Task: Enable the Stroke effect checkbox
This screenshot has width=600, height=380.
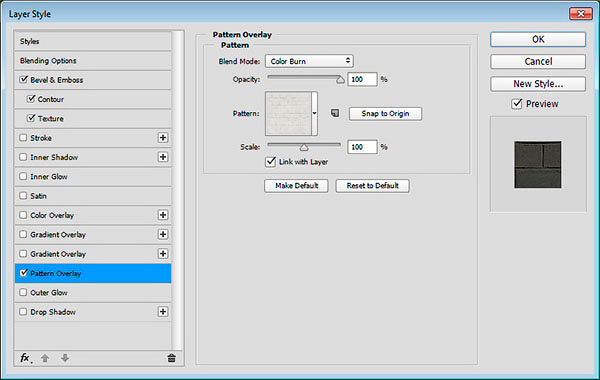Action: click(x=23, y=138)
